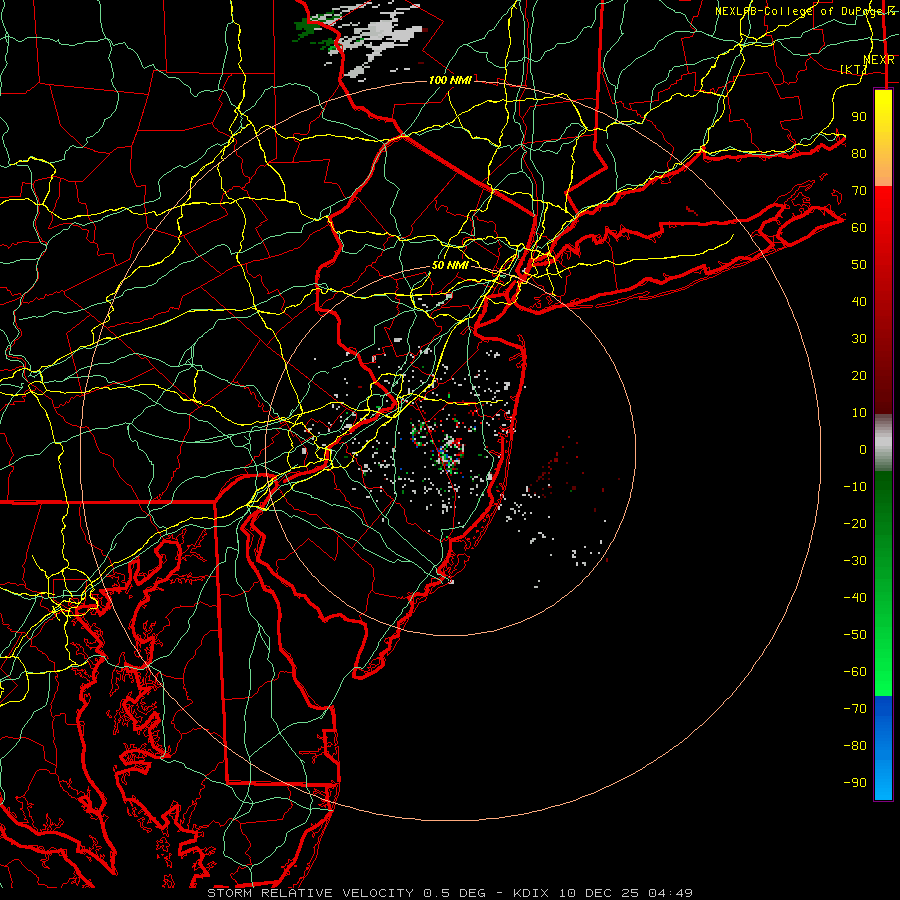Image resolution: width=900 pixels, height=900 pixels.
Task: Click the "80" value on velocity scale
Action: 859,153
